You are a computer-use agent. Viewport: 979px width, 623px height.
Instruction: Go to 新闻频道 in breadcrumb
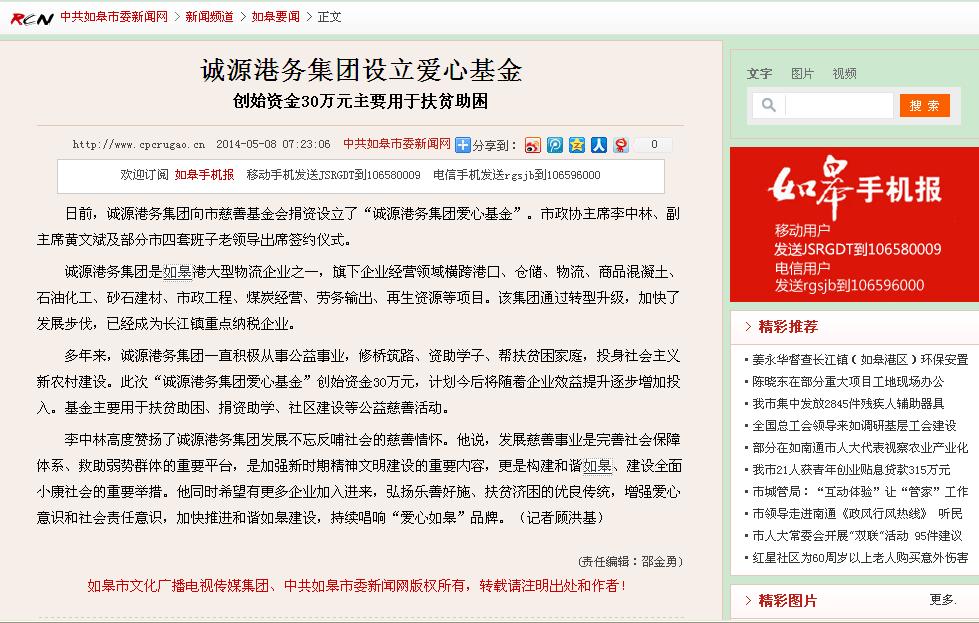point(209,17)
